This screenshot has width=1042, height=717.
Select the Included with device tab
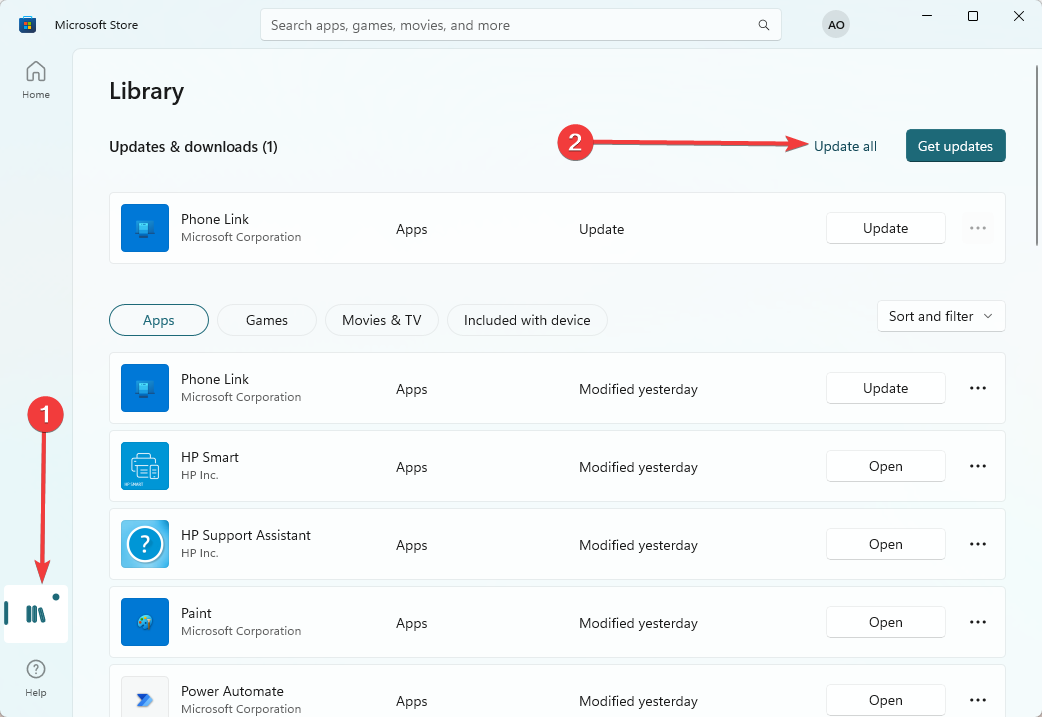click(527, 320)
